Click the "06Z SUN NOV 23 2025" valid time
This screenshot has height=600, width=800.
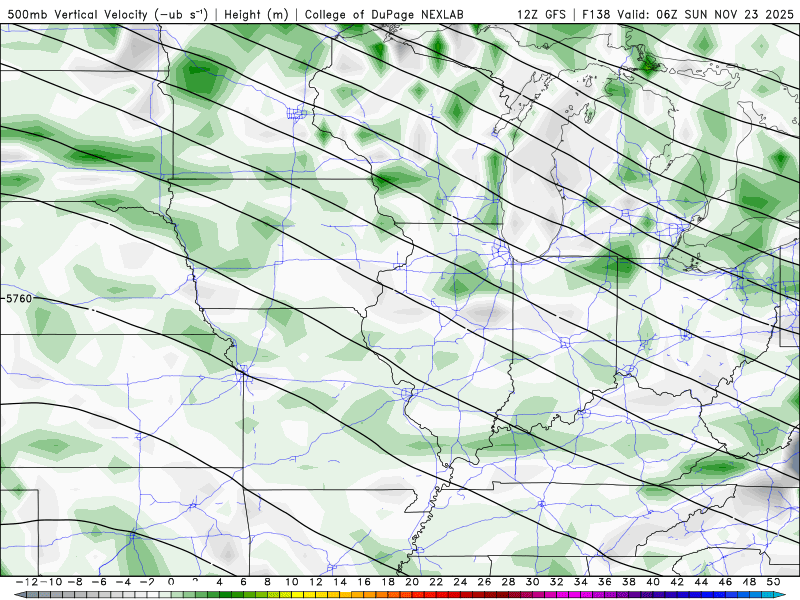[725, 14]
